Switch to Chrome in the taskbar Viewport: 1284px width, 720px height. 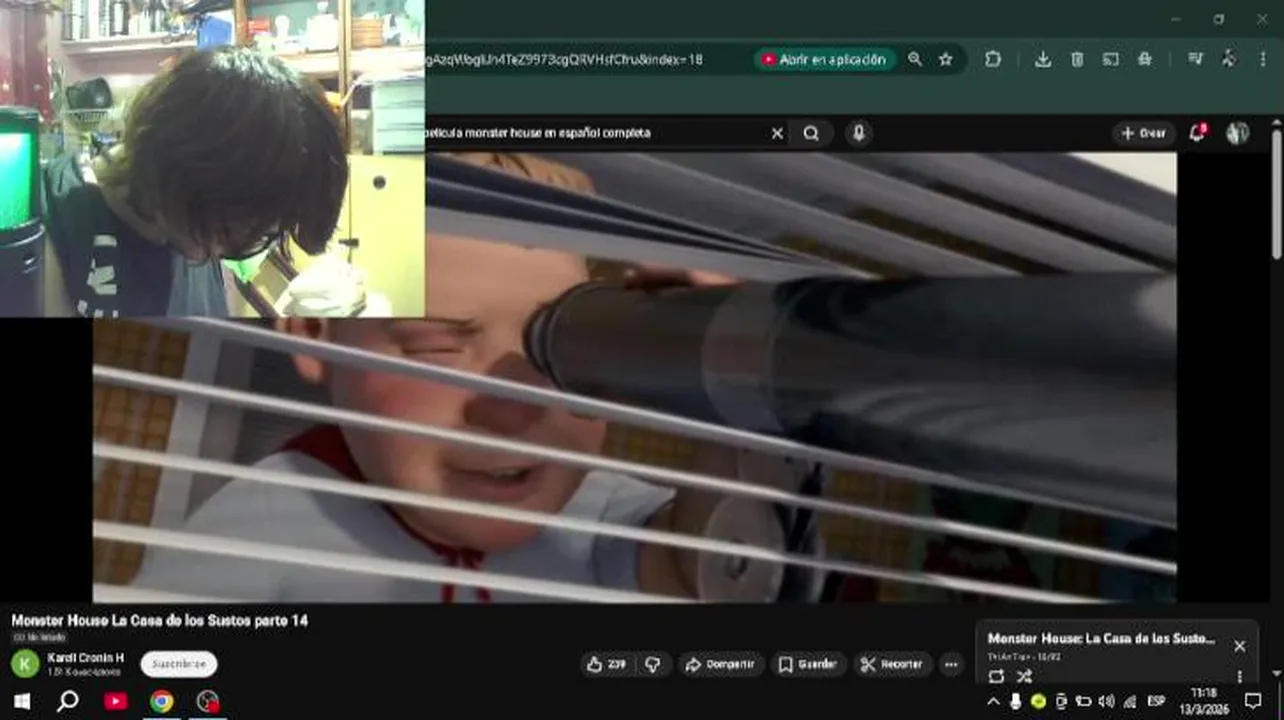point(161,701)
